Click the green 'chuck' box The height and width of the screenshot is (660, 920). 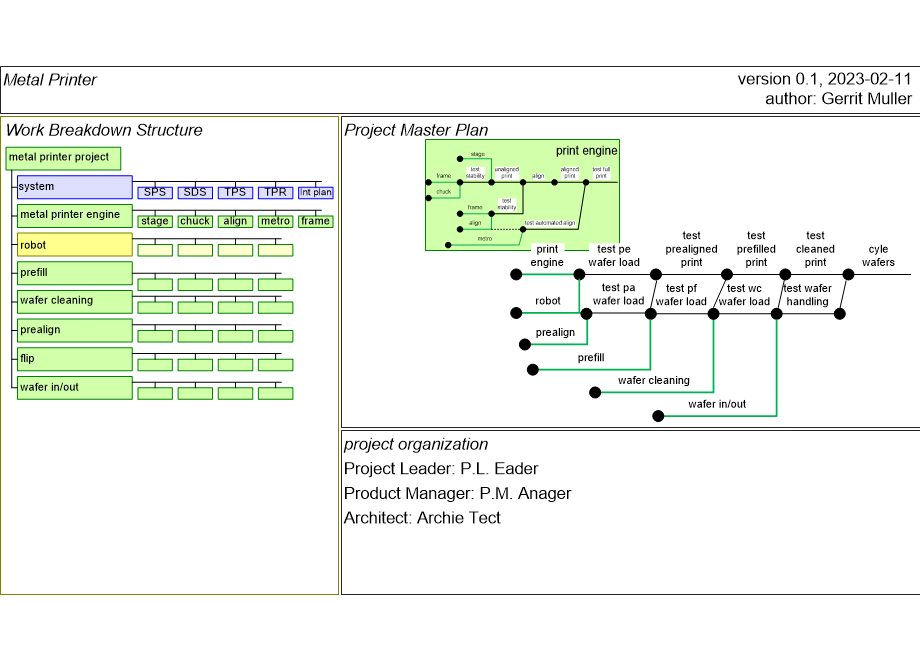tap(195, 221)
